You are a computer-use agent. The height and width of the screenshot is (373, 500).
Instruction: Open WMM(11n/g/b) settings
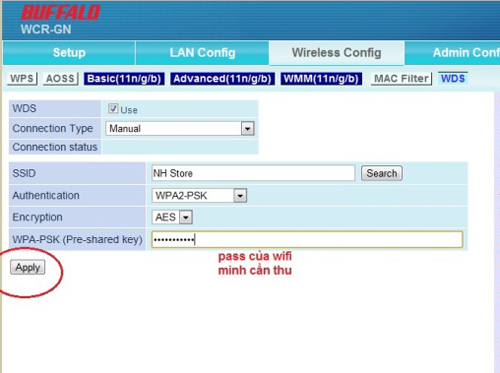click(x=321, y=79)
